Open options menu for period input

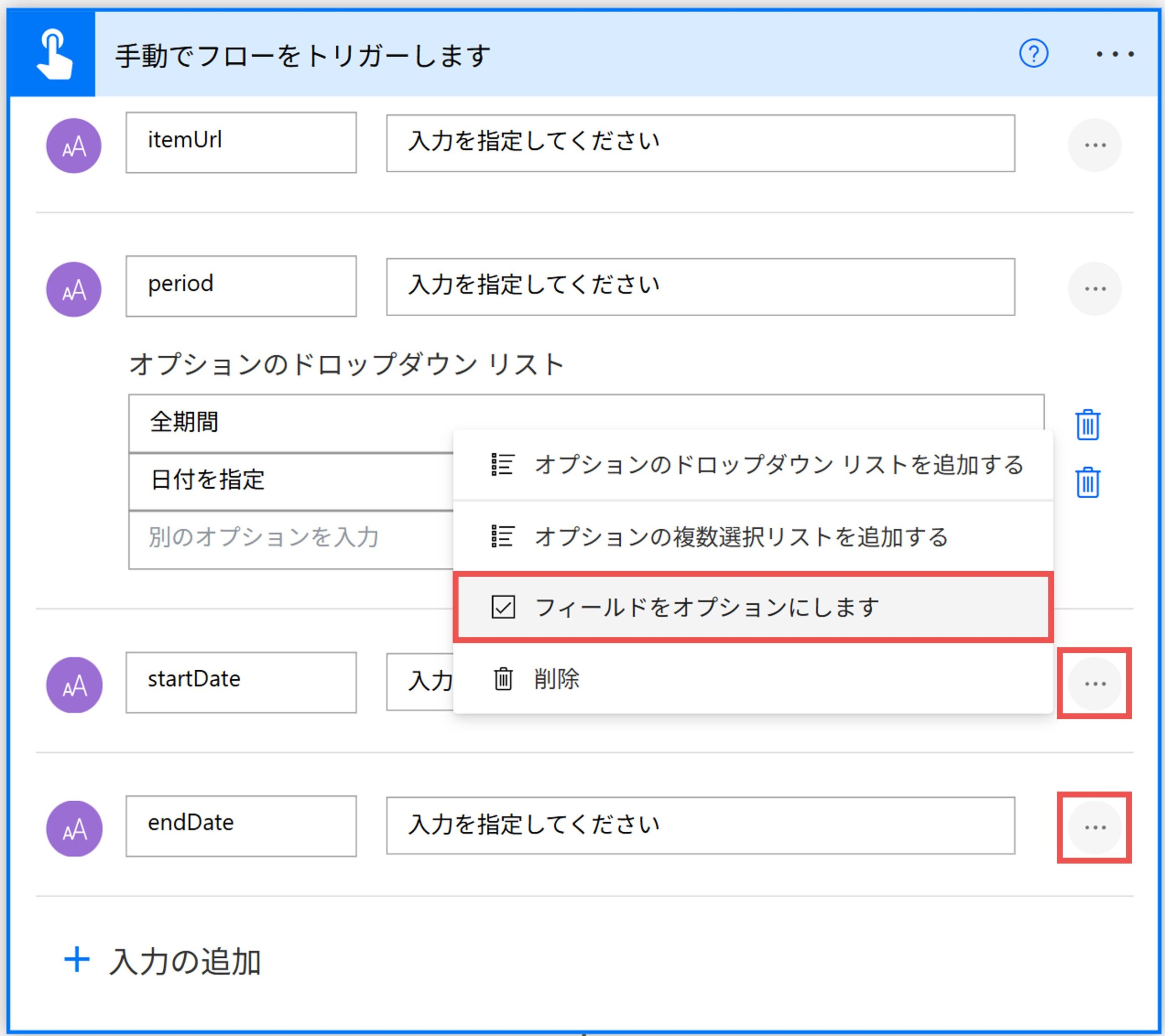click(1094, 289)
